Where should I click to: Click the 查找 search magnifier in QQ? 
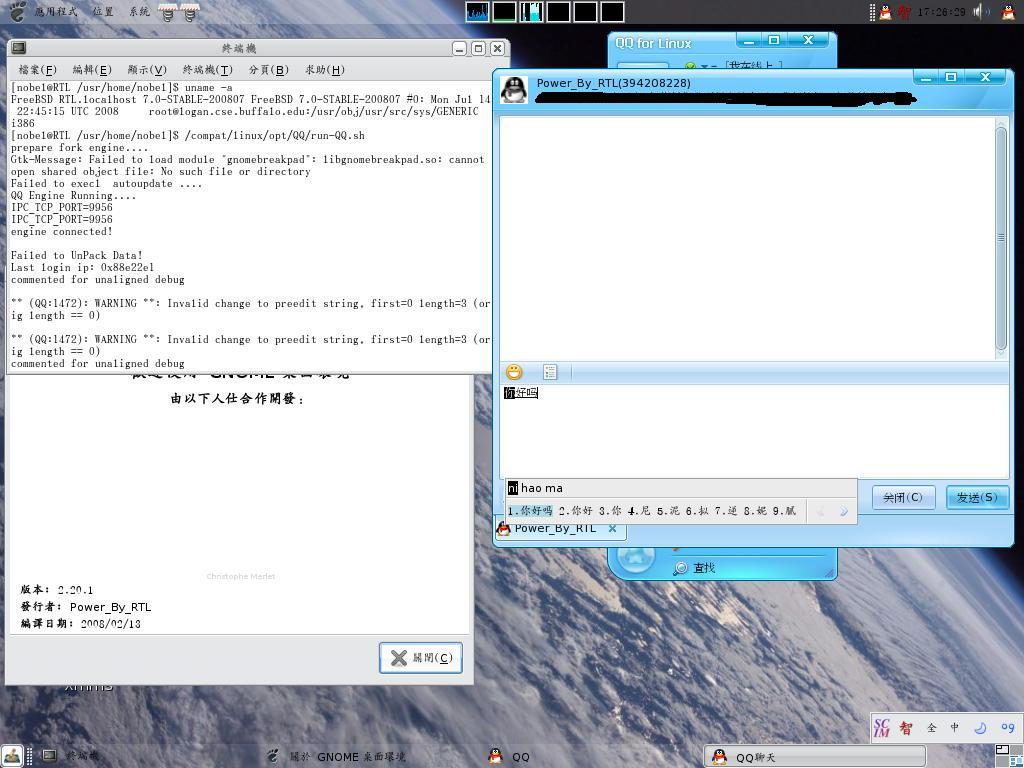[680, 568]
